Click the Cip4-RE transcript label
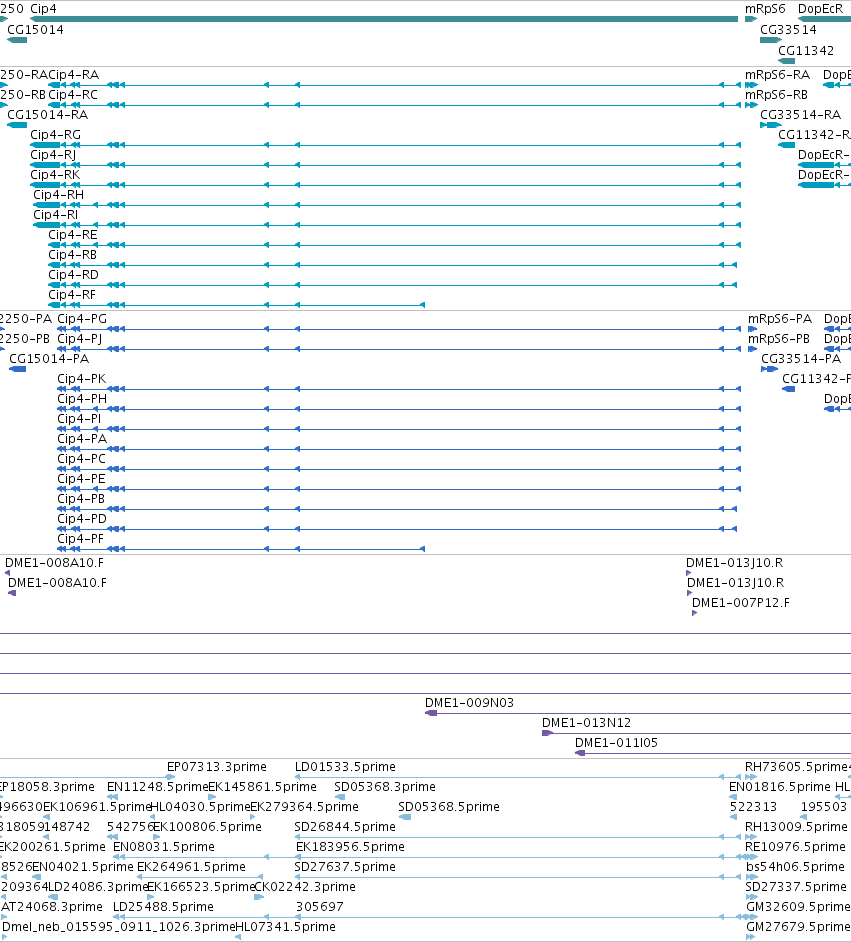The width and height of the screenshot is (851, 942). point(73,234)
